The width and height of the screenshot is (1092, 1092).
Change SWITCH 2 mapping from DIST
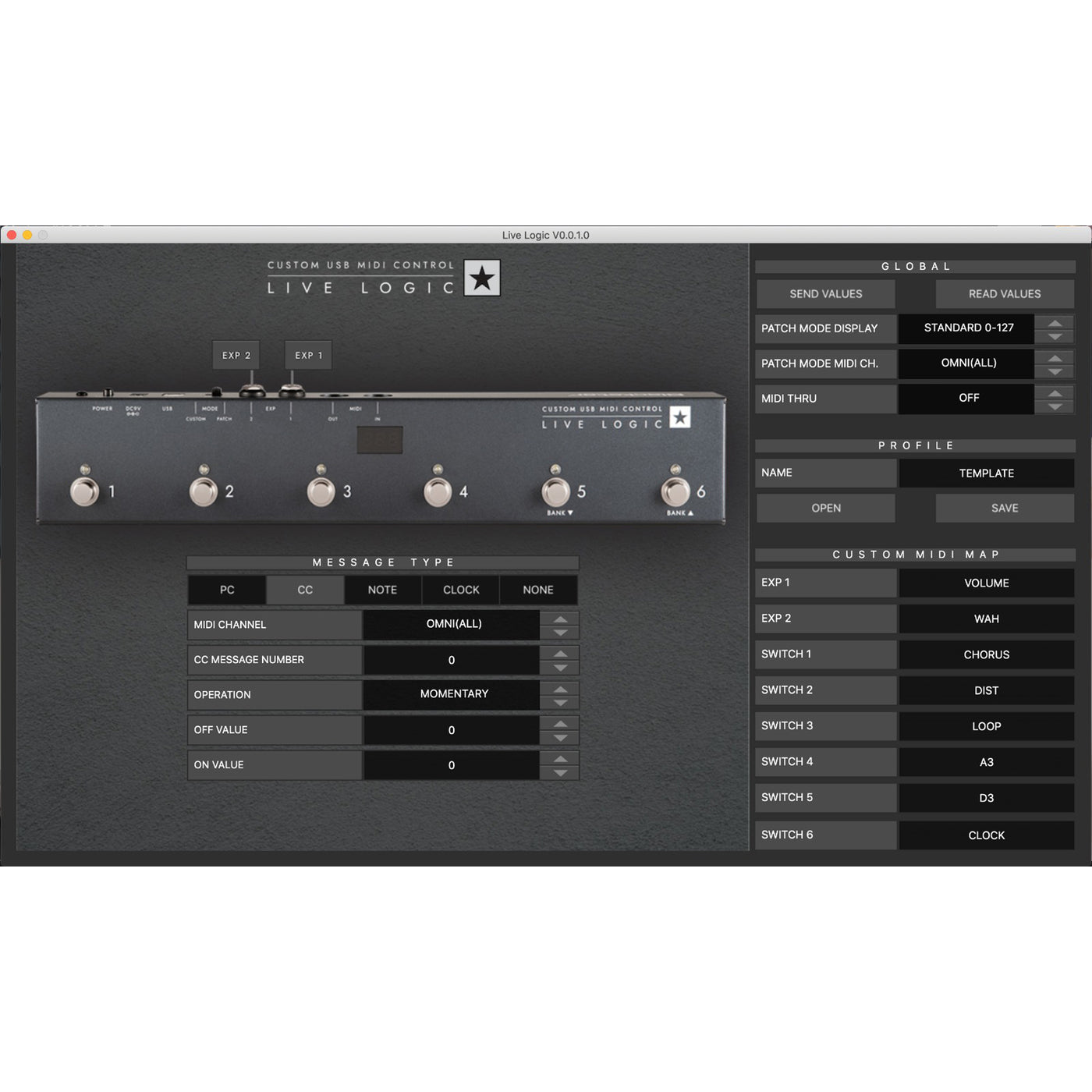[986, 690]
